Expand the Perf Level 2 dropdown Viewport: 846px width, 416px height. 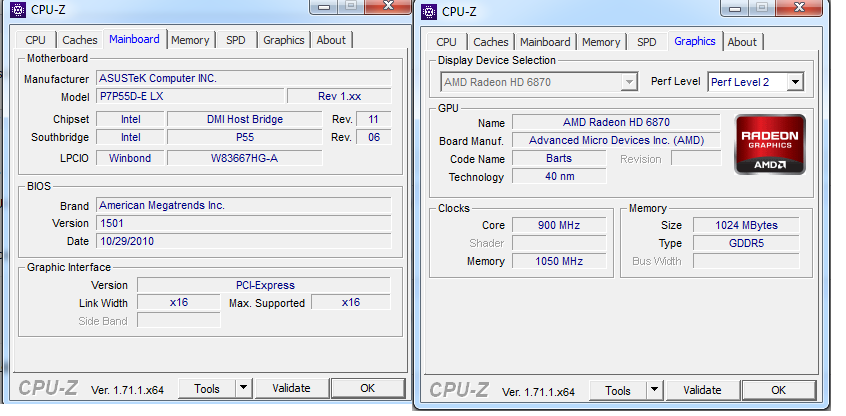point(795,83)
